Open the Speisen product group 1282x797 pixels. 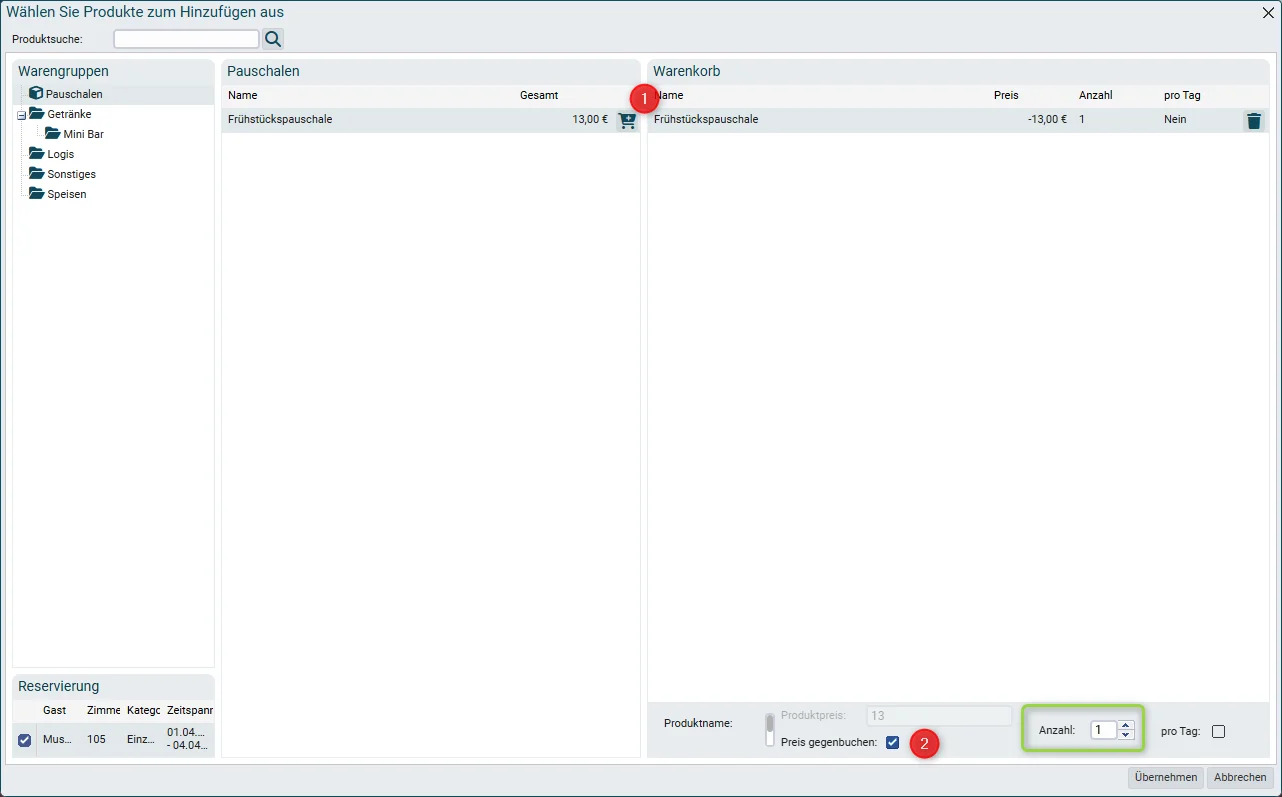(67, 194)
